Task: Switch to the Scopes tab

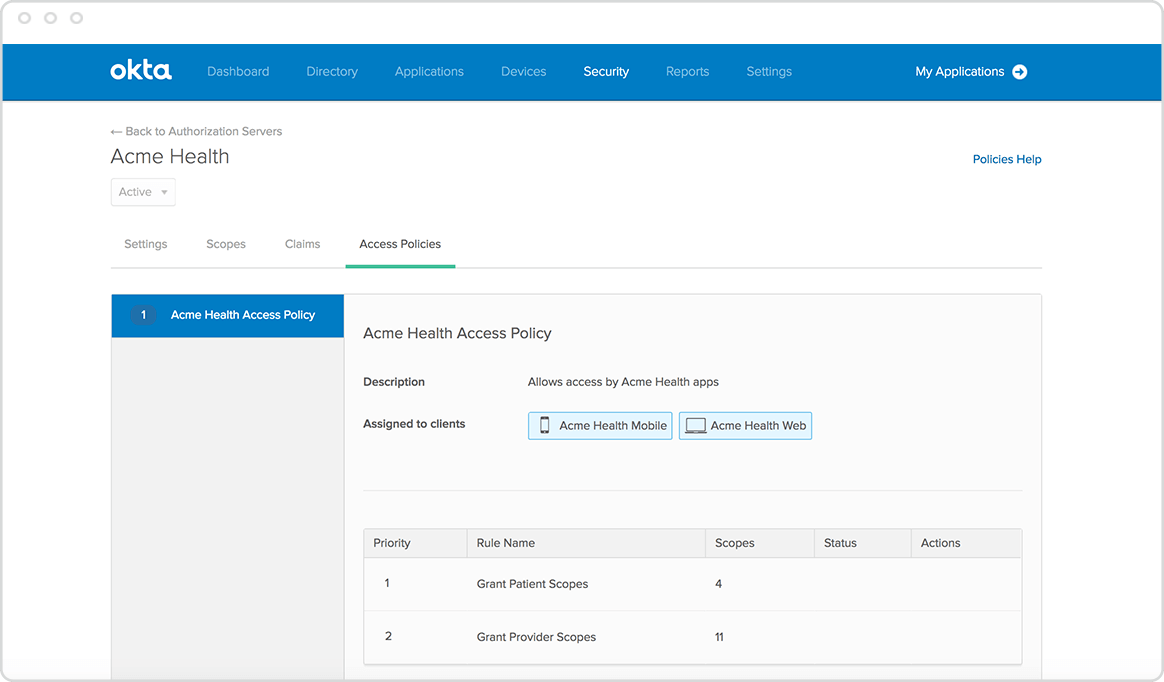Action: [226, 244]
